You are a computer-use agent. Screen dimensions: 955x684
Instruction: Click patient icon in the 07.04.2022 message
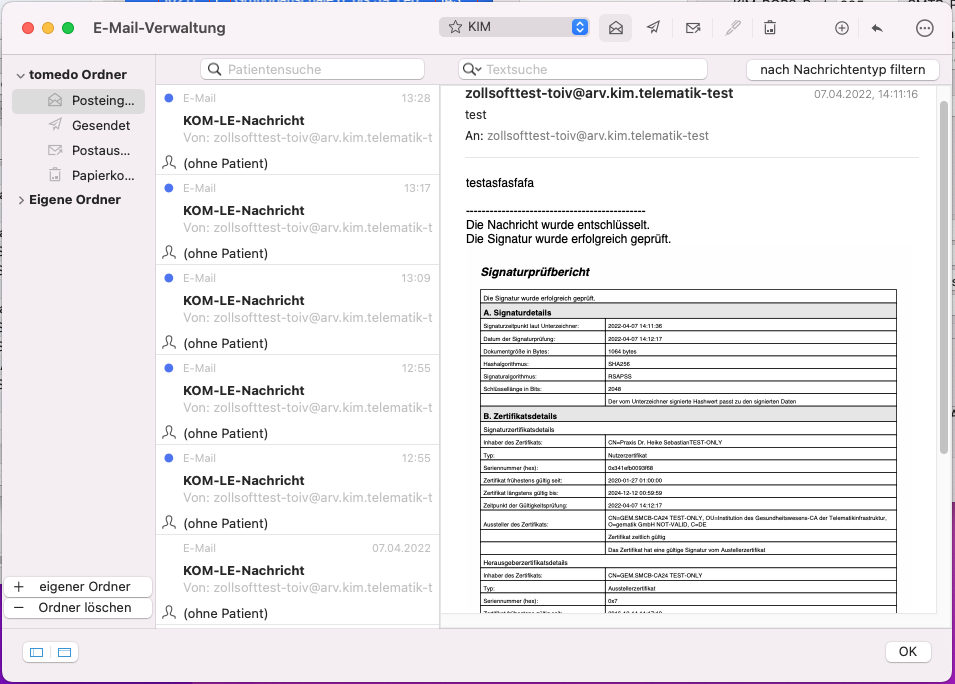[x=169, y=613]
